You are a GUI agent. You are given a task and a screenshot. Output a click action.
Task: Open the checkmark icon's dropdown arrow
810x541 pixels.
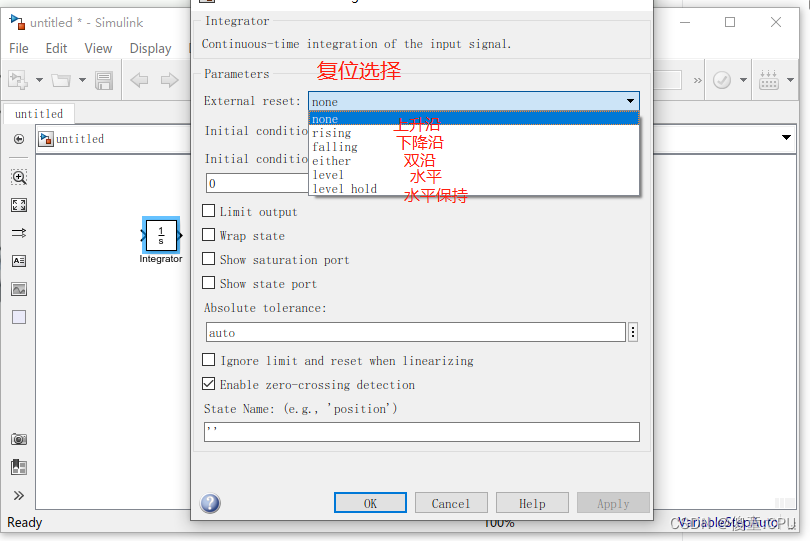tap(743, 80)
